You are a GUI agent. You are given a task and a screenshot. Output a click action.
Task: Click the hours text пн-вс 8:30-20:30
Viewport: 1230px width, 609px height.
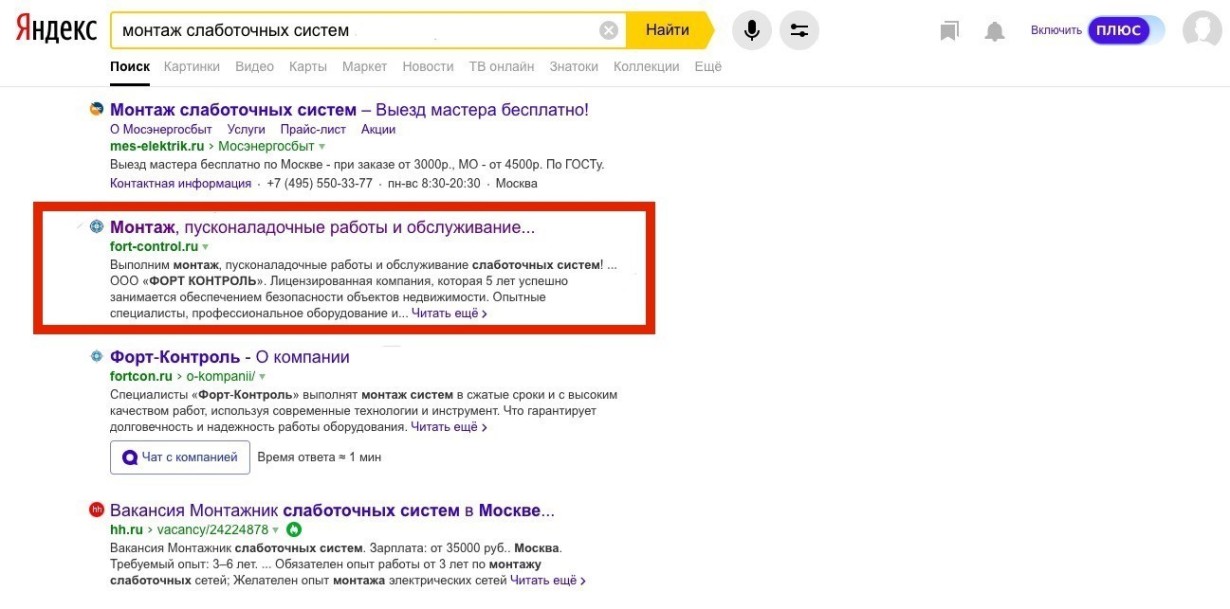click(x=434, y=184)
